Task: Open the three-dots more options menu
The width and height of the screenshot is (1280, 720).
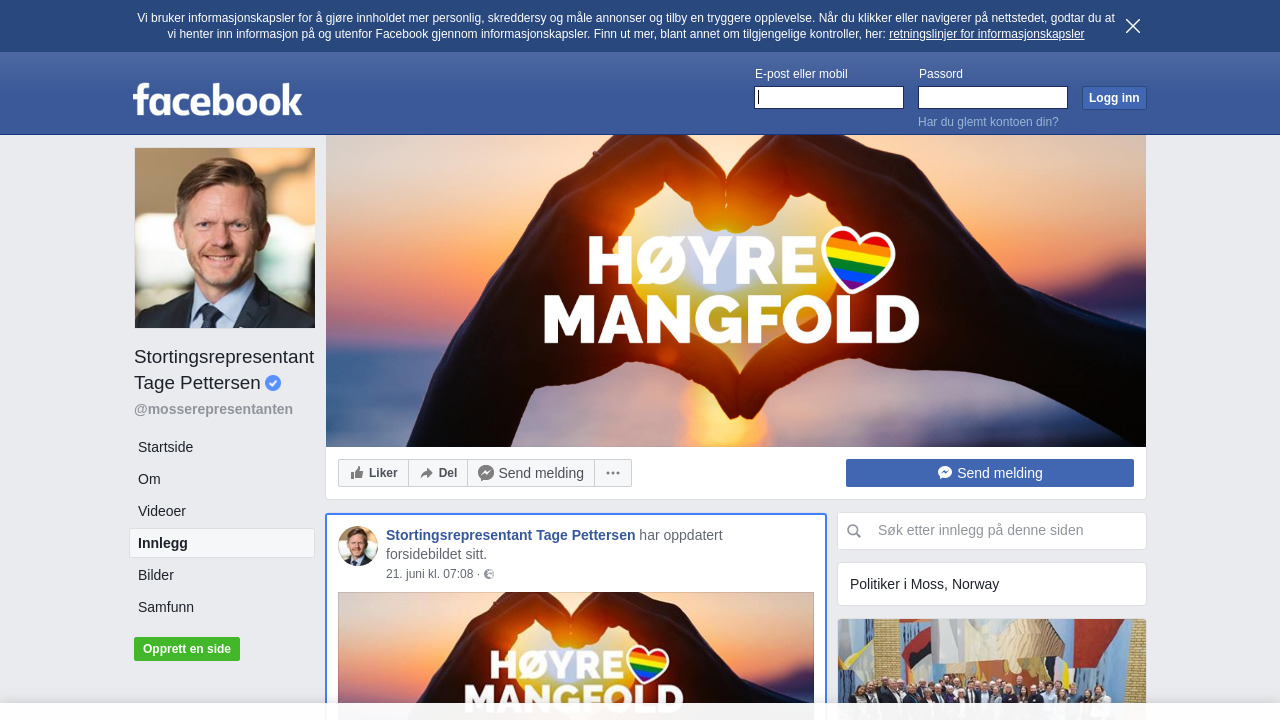Action: tap(613, 473)
